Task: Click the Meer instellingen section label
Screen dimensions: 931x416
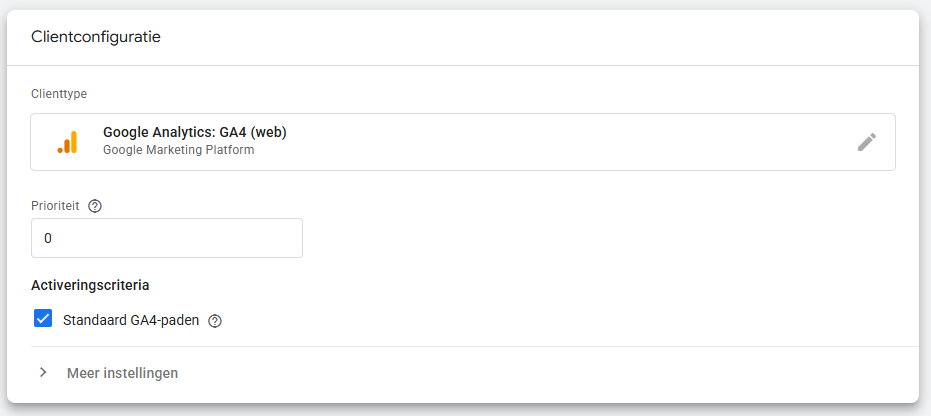Action: (122, 373)
